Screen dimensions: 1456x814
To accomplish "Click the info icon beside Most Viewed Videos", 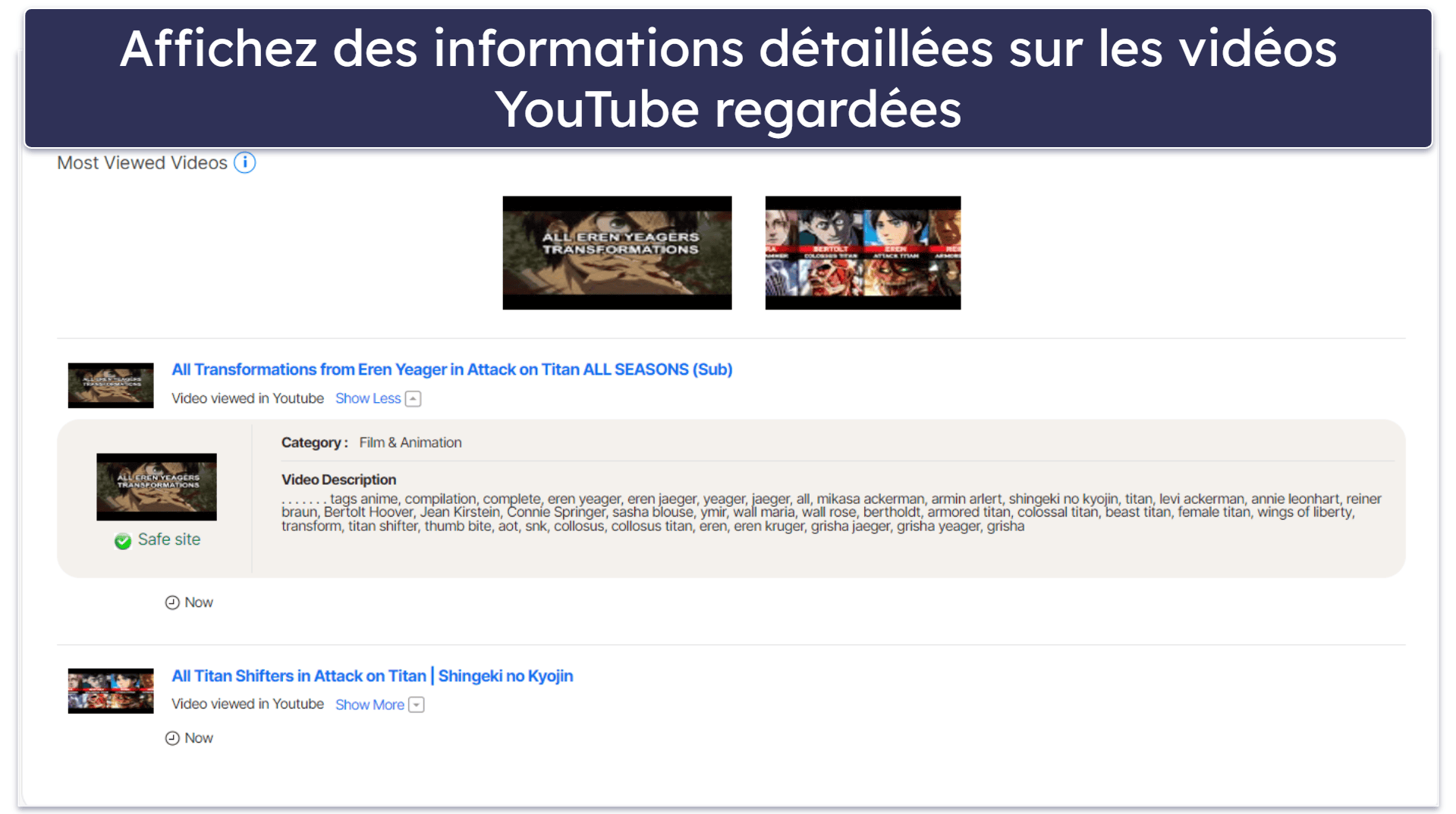I will point(244,162).
